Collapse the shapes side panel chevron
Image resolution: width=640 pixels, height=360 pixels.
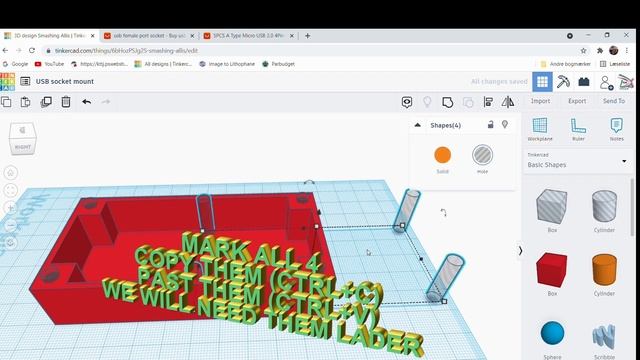[520, 250]
